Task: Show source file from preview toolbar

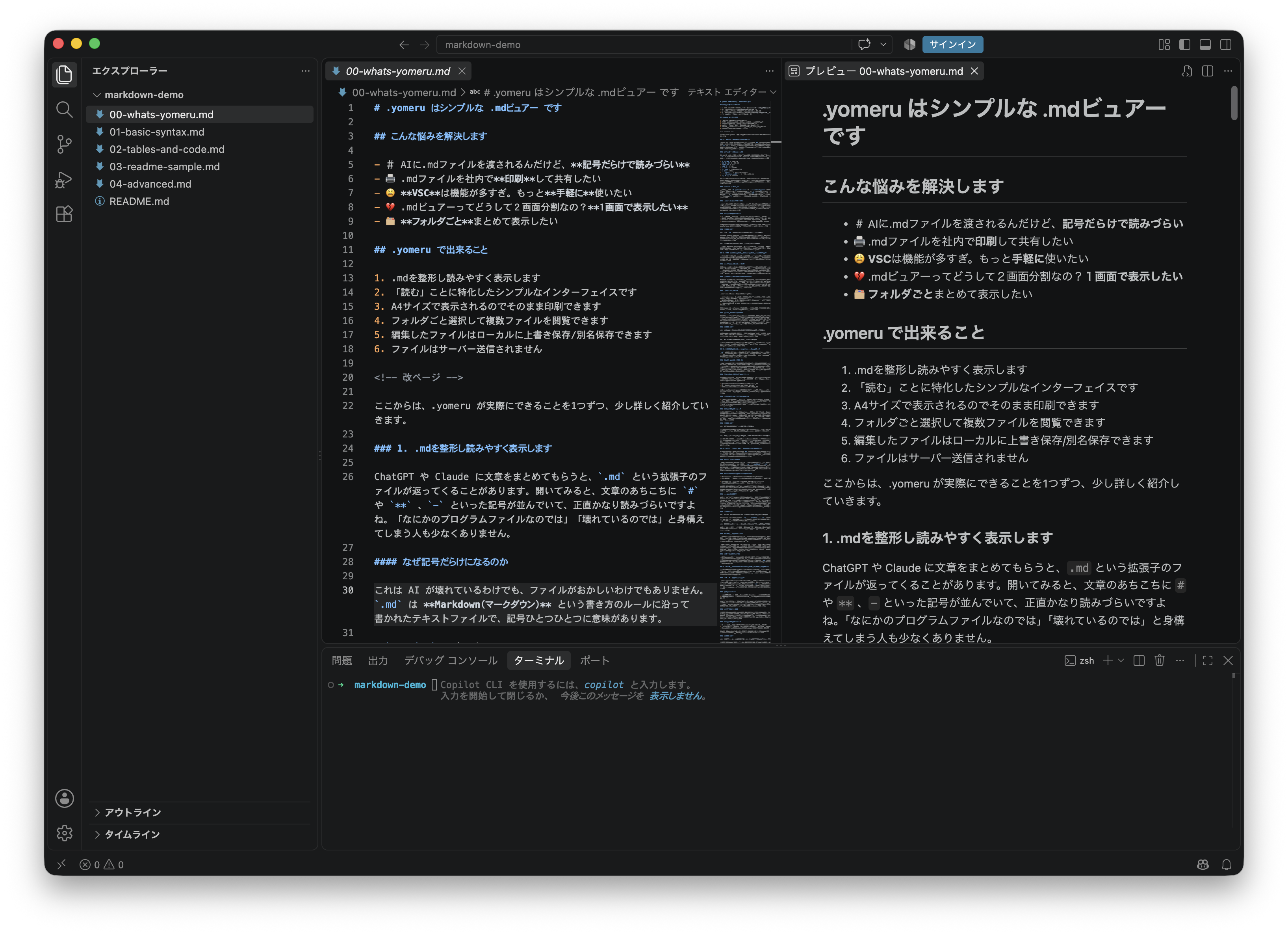Action: click(1186, 71)
